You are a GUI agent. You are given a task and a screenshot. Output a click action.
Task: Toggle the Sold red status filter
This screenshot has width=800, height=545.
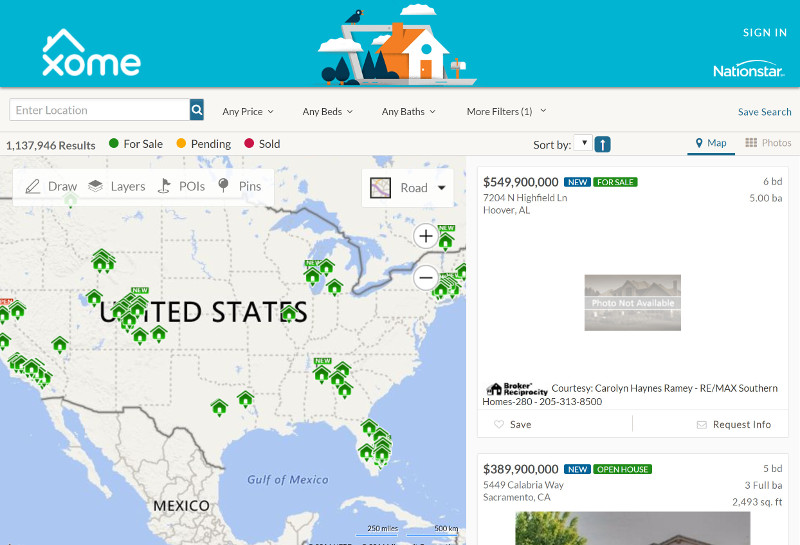click(262, 144)
